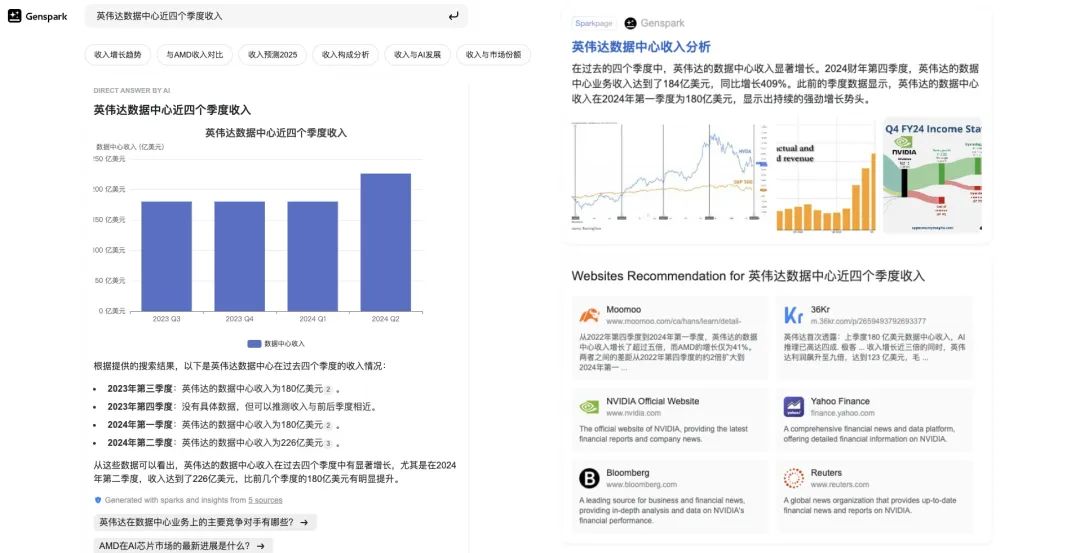Click the Yahoo Finance icon
Image resolution: width=1080 pixels, height=553 pixels.
point(793,406)
